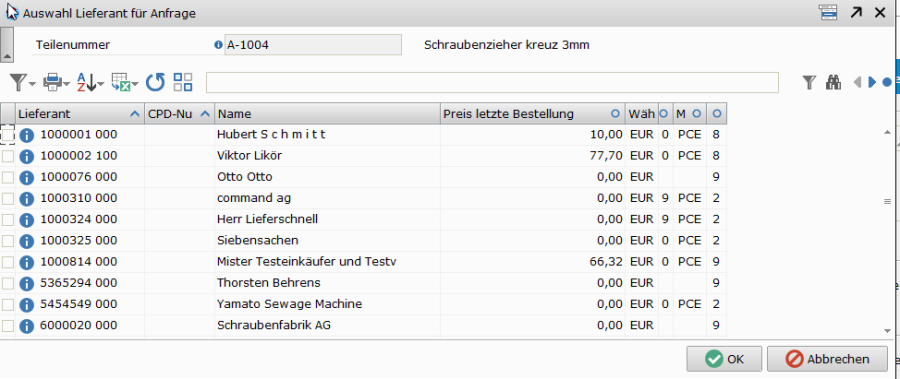Open the filter dropdown arrow

32,84
